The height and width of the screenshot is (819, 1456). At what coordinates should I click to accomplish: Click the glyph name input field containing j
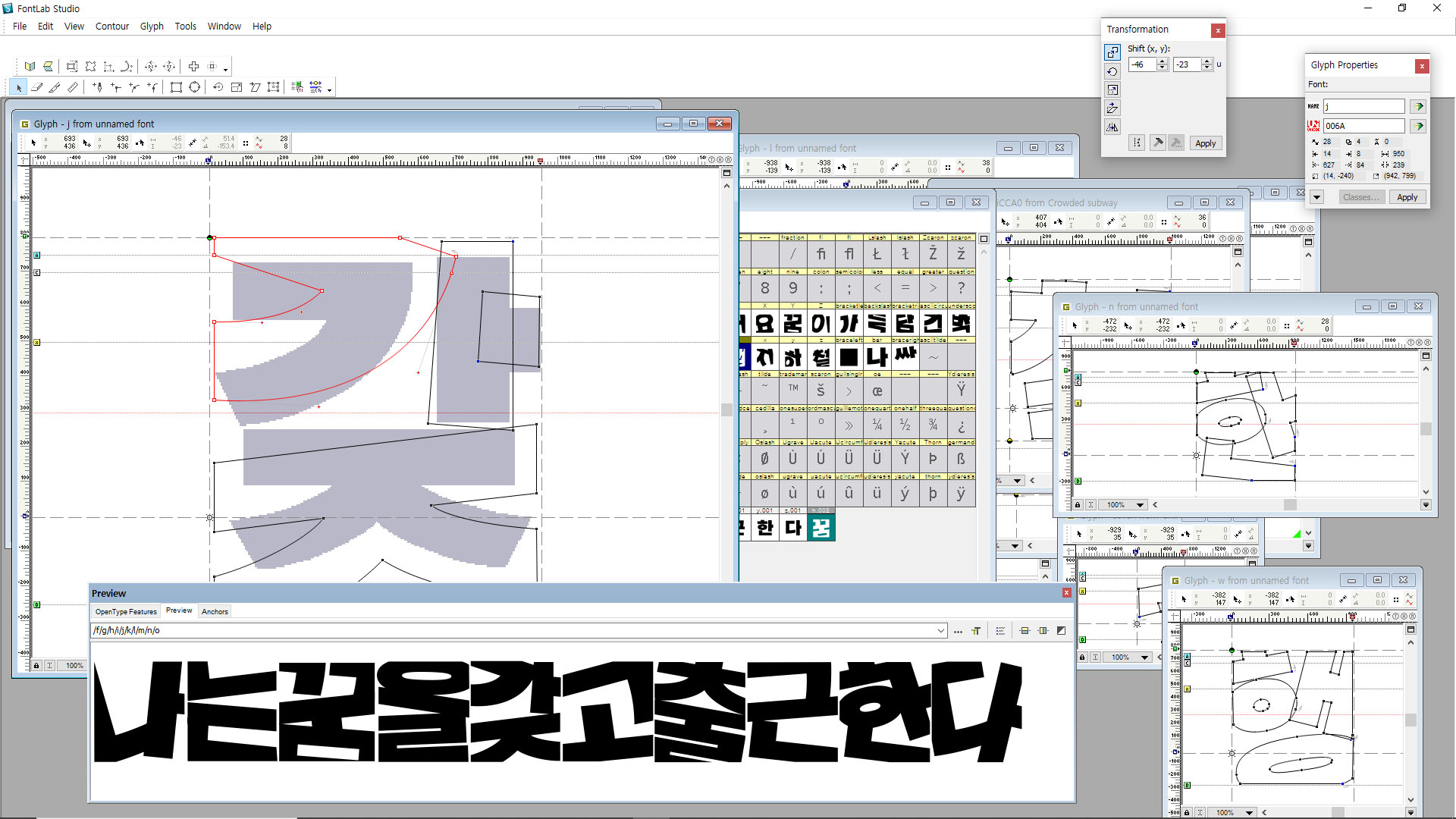[1363, 106]
